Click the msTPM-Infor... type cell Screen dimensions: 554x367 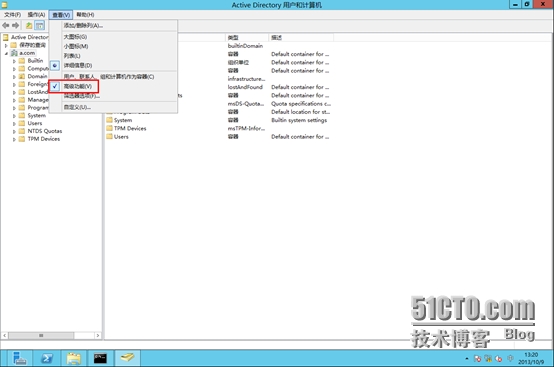[x=246, y=128]
